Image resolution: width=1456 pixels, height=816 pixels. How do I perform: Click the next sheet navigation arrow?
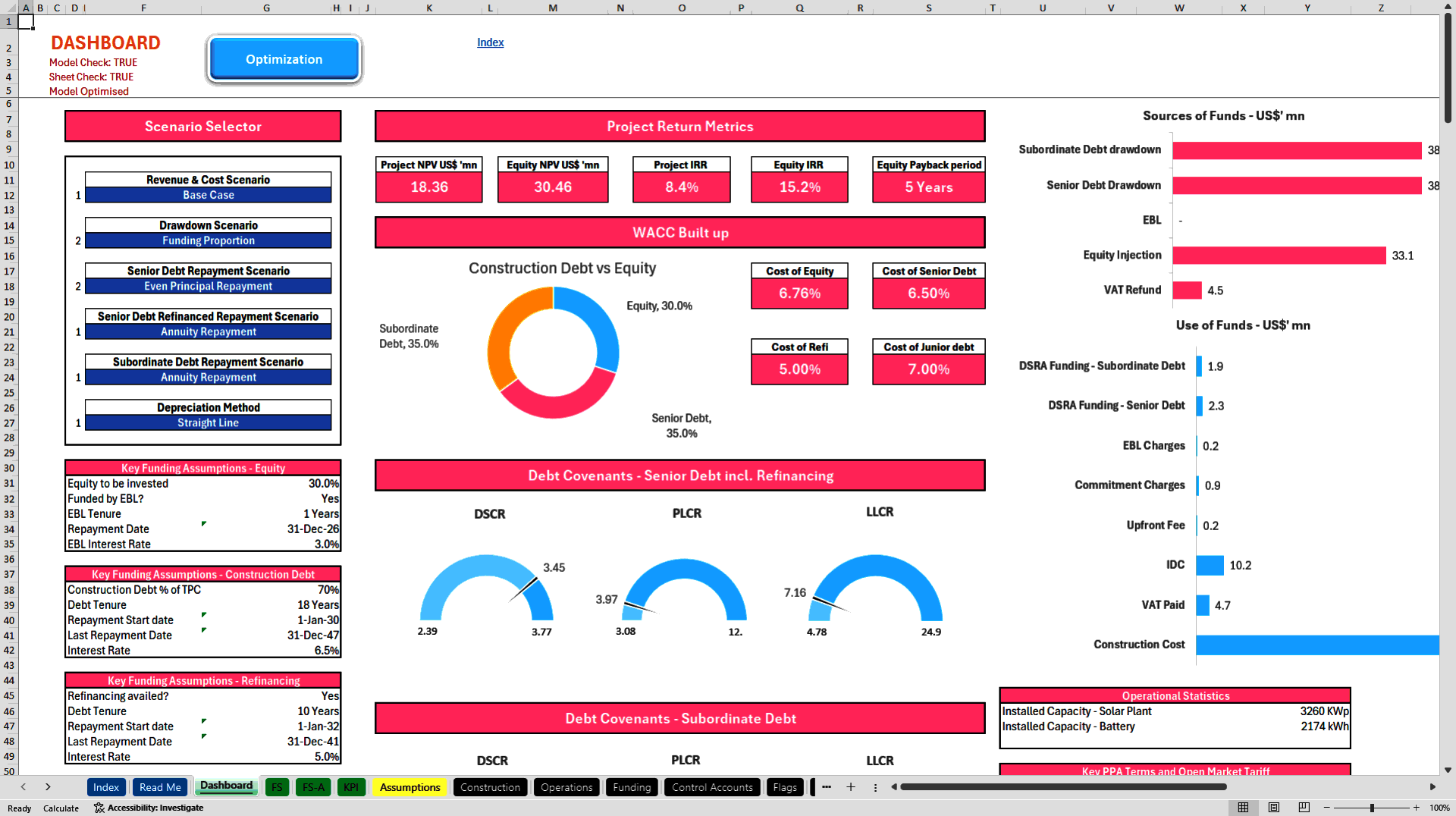coord(48,787)
